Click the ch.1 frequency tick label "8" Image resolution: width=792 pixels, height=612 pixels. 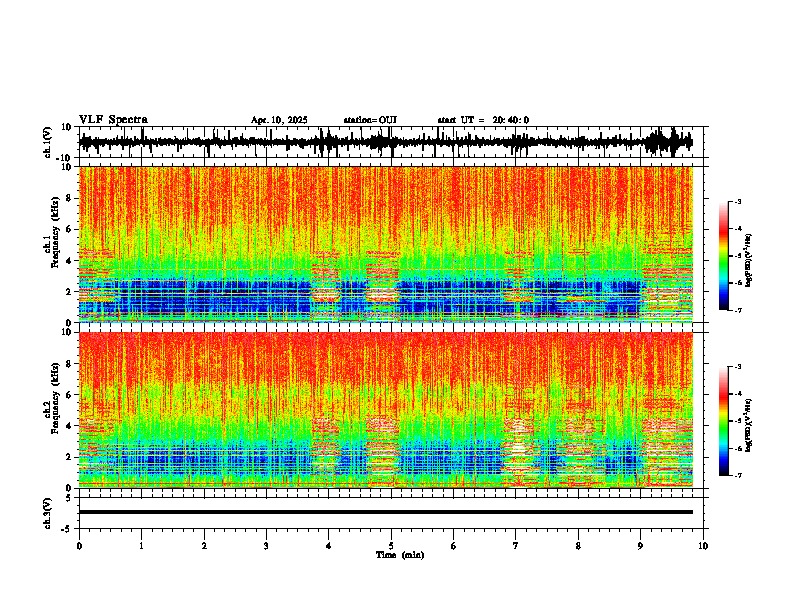(69, 198)
